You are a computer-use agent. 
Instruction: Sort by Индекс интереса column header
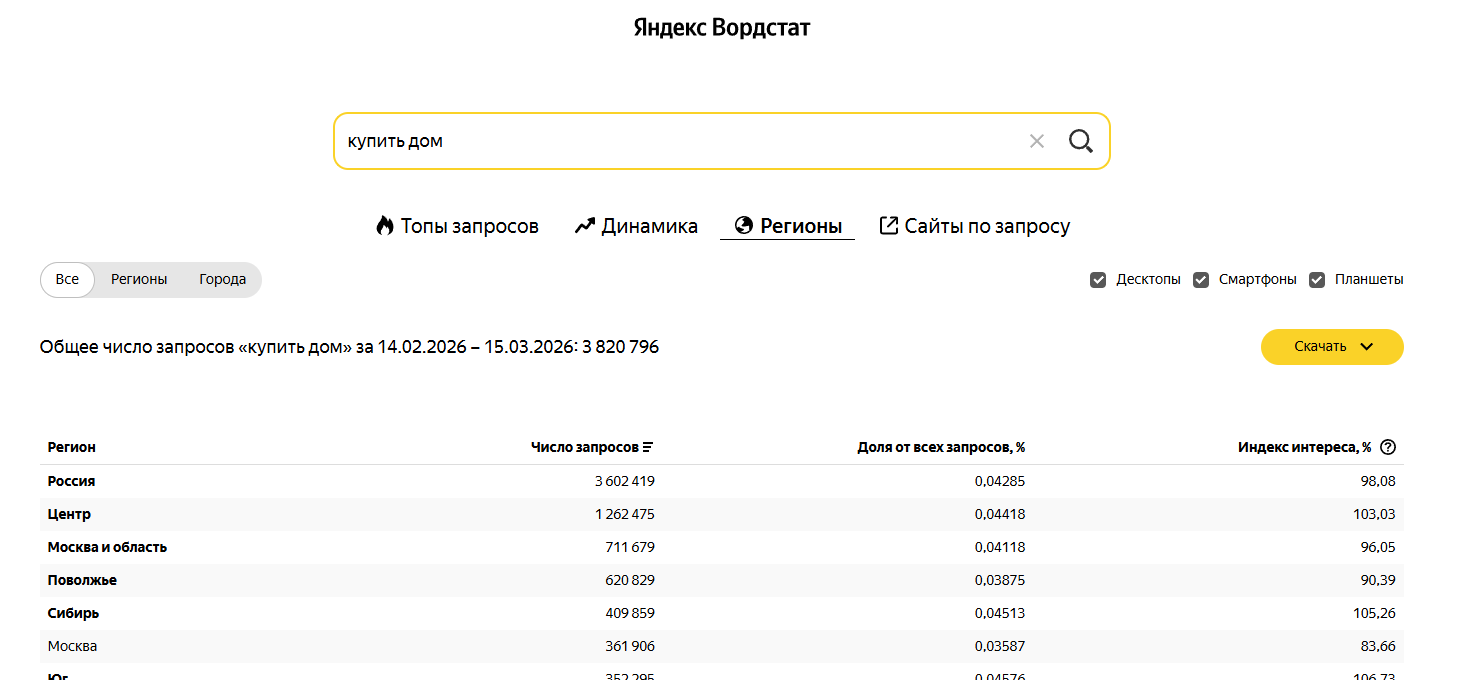[1305, 448]
